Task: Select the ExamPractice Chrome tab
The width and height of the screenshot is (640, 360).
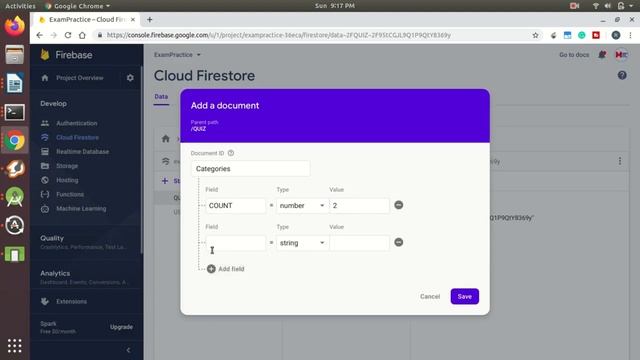Action: tap(86, 20)
